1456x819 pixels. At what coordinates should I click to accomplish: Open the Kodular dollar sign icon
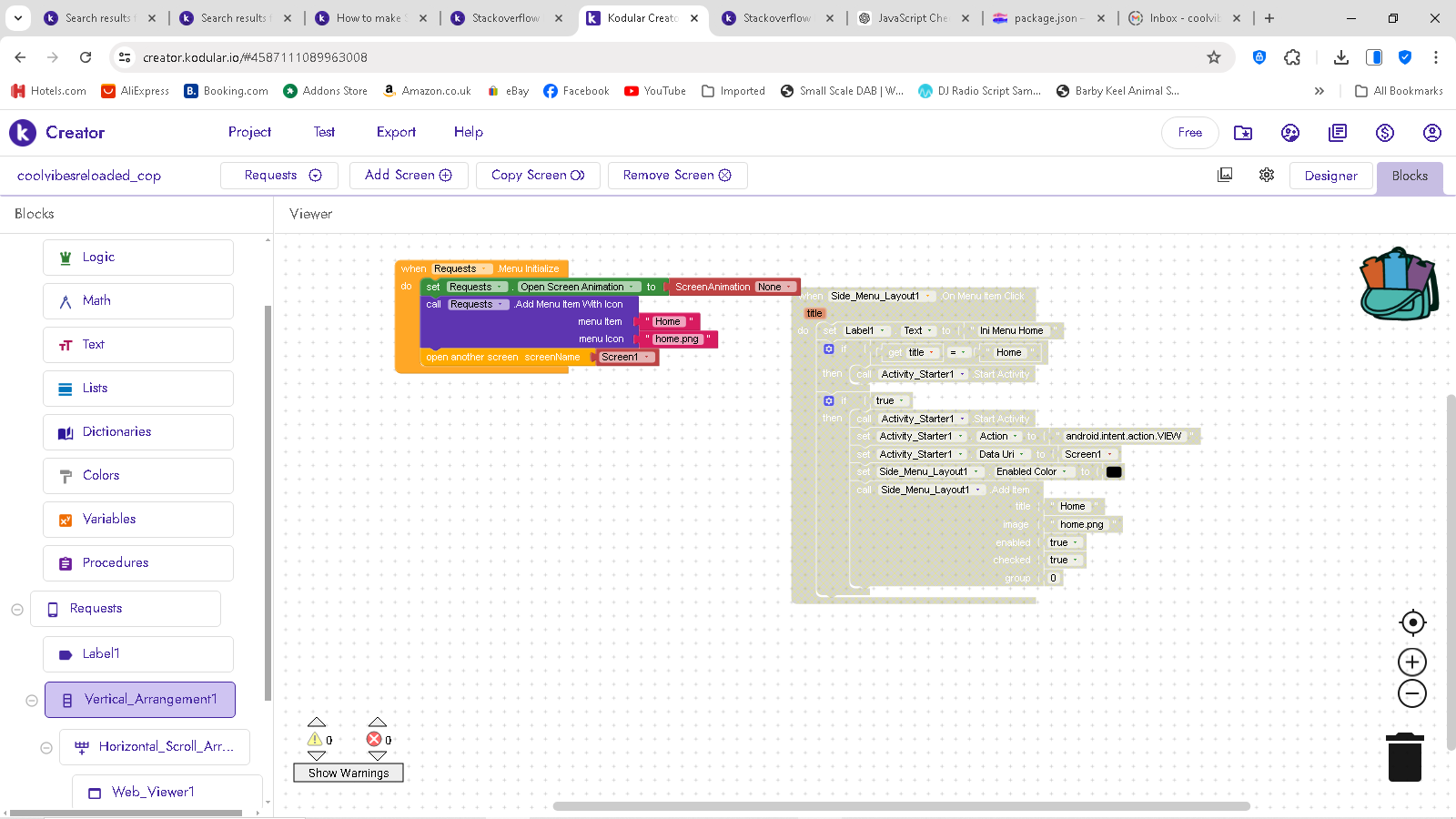click(x=1384, y=133)
